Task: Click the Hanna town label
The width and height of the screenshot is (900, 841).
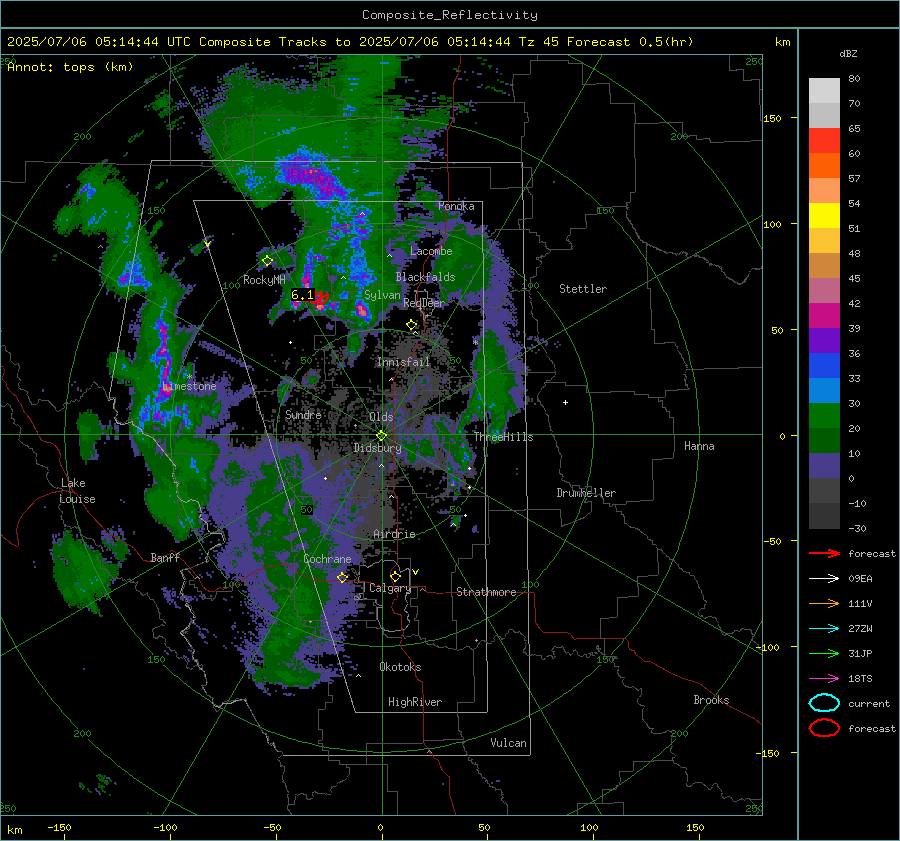Action: click(x=699, y=446)
